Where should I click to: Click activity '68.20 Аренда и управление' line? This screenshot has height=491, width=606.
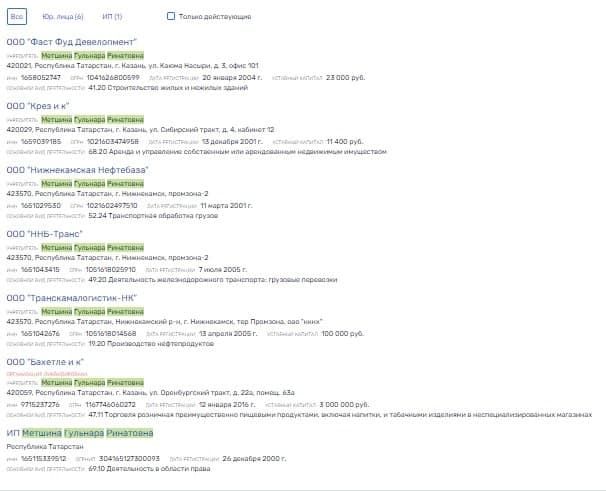pos(237,152)
